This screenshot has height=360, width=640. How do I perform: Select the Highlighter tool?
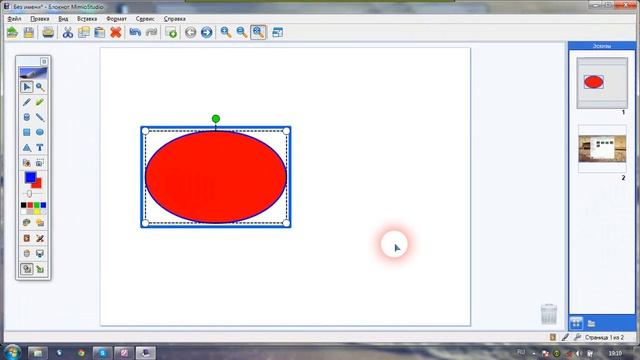click(x=40, y=102)
